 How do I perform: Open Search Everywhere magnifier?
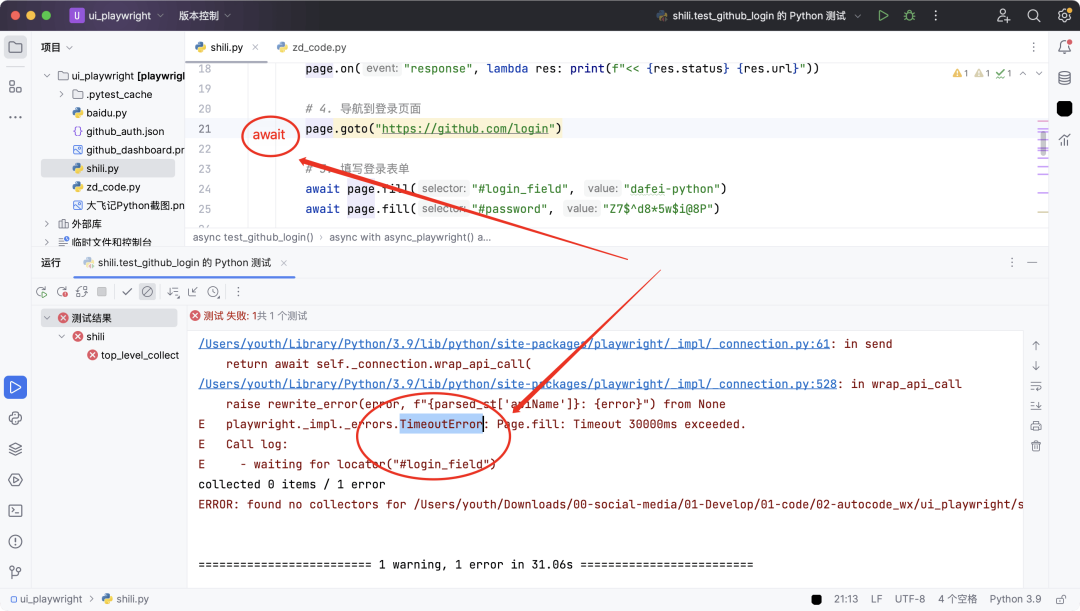pyautogui.click(x=1033, y=15)
